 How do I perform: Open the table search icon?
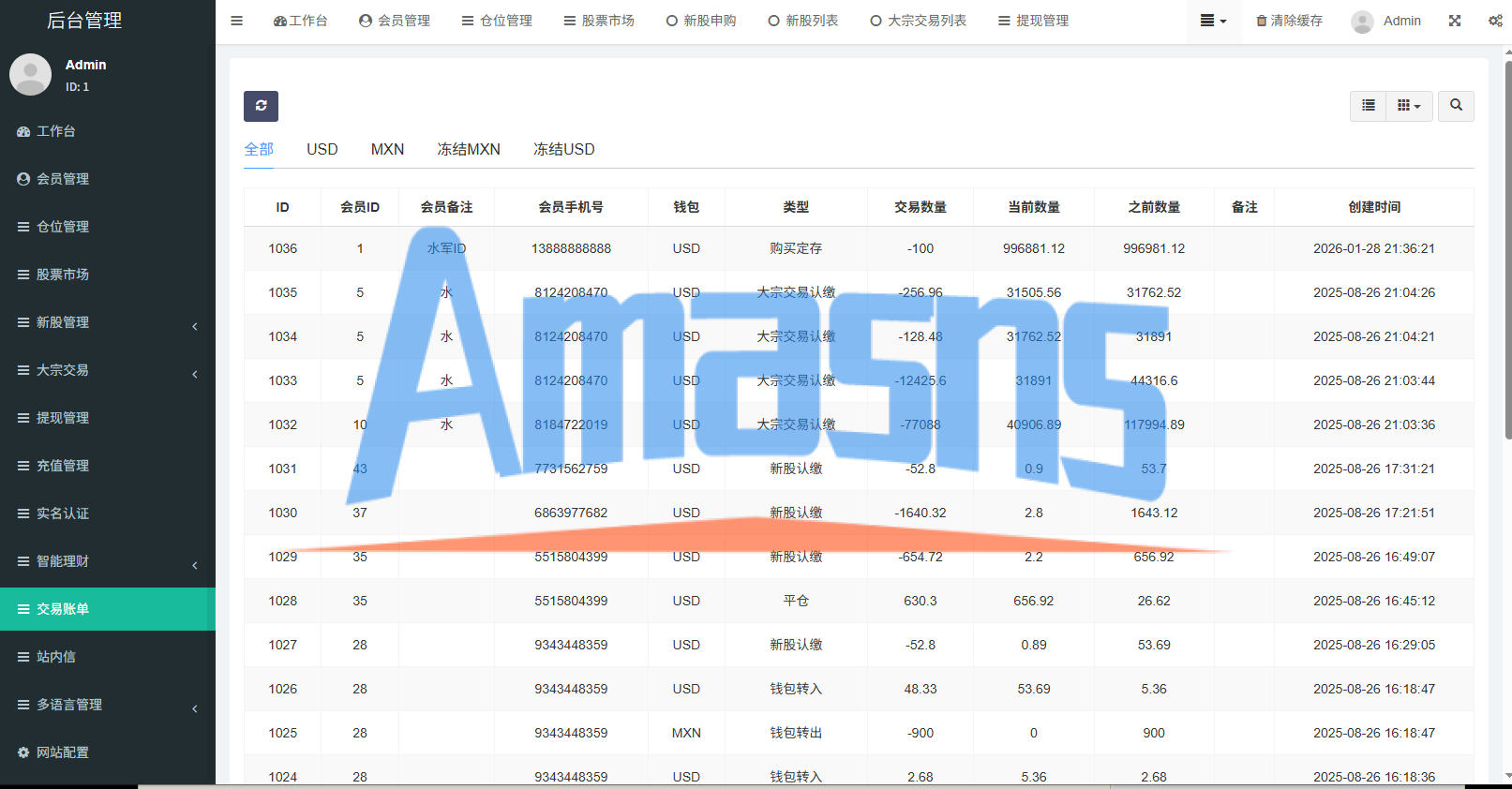coord(1456,106)
